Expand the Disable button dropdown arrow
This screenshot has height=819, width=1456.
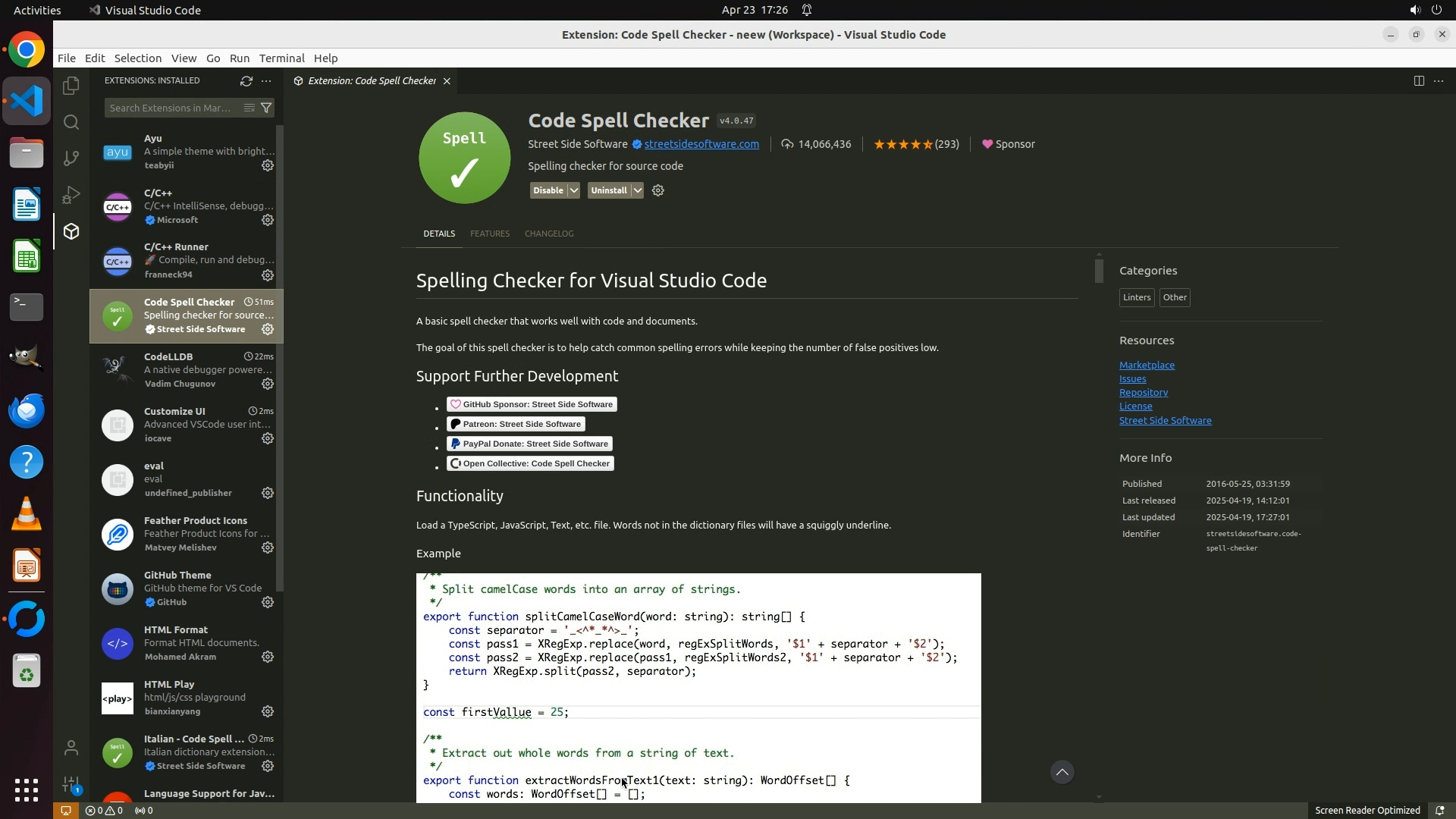[x=574, y=190]
